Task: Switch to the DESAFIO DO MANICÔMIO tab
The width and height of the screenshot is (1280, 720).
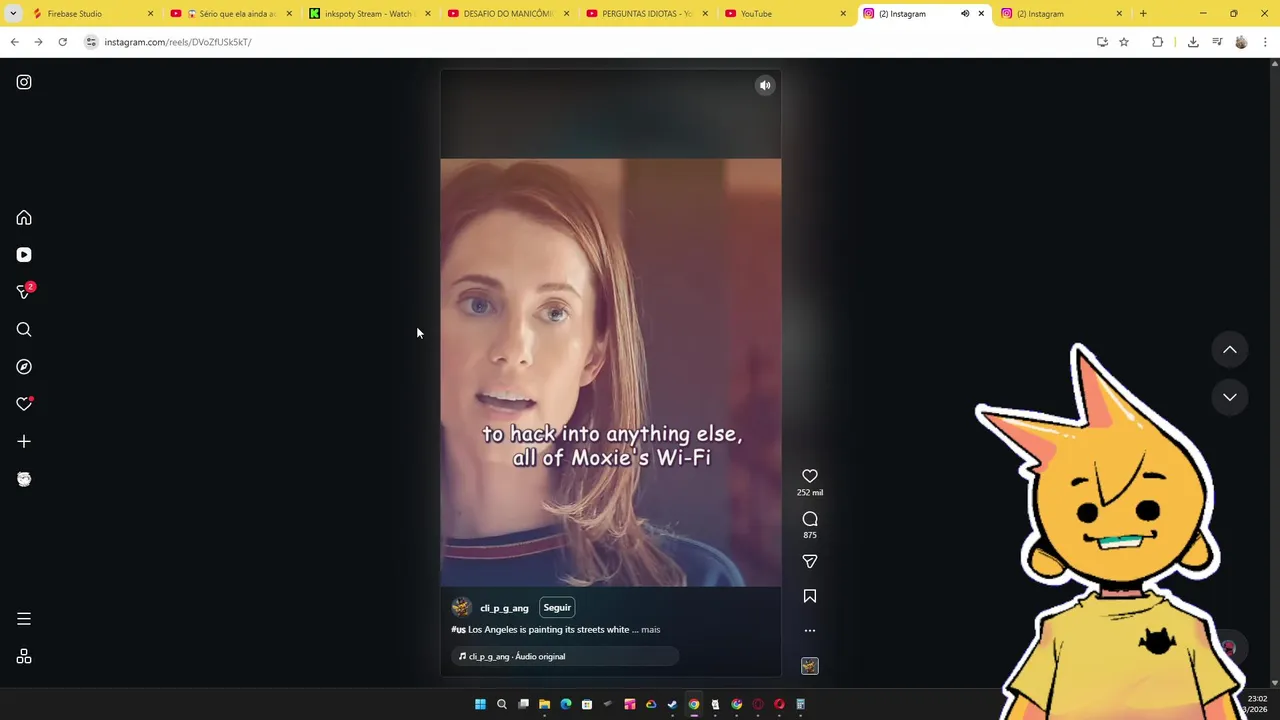Action: click(x=506, y=14)
